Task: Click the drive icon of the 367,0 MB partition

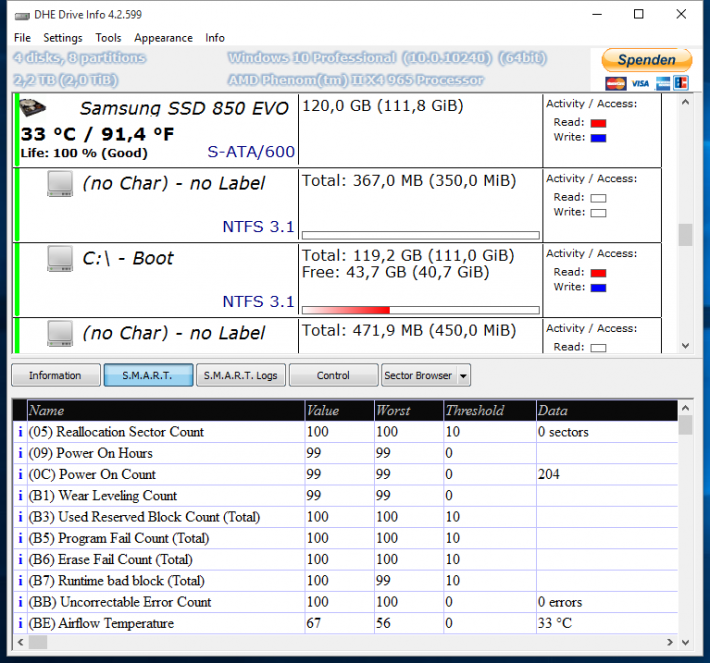Action: click(x=60, y=183)
